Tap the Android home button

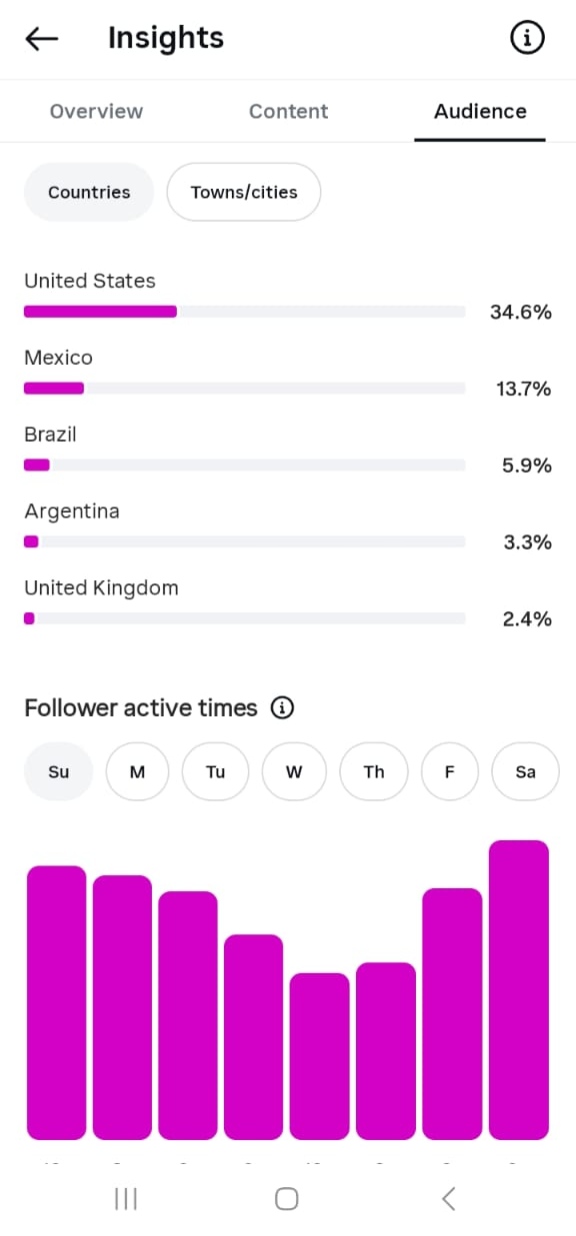287,1198
